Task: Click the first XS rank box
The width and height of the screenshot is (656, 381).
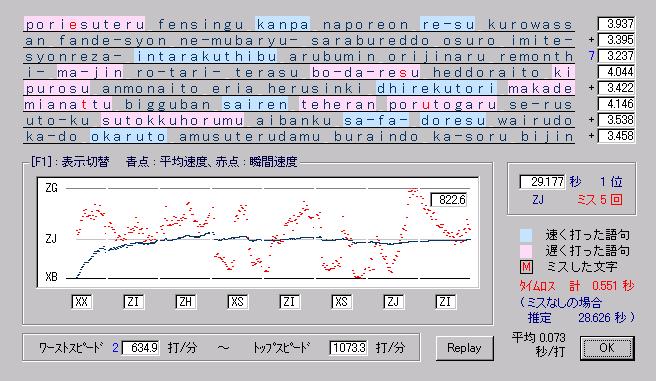Action: [238, 302]
